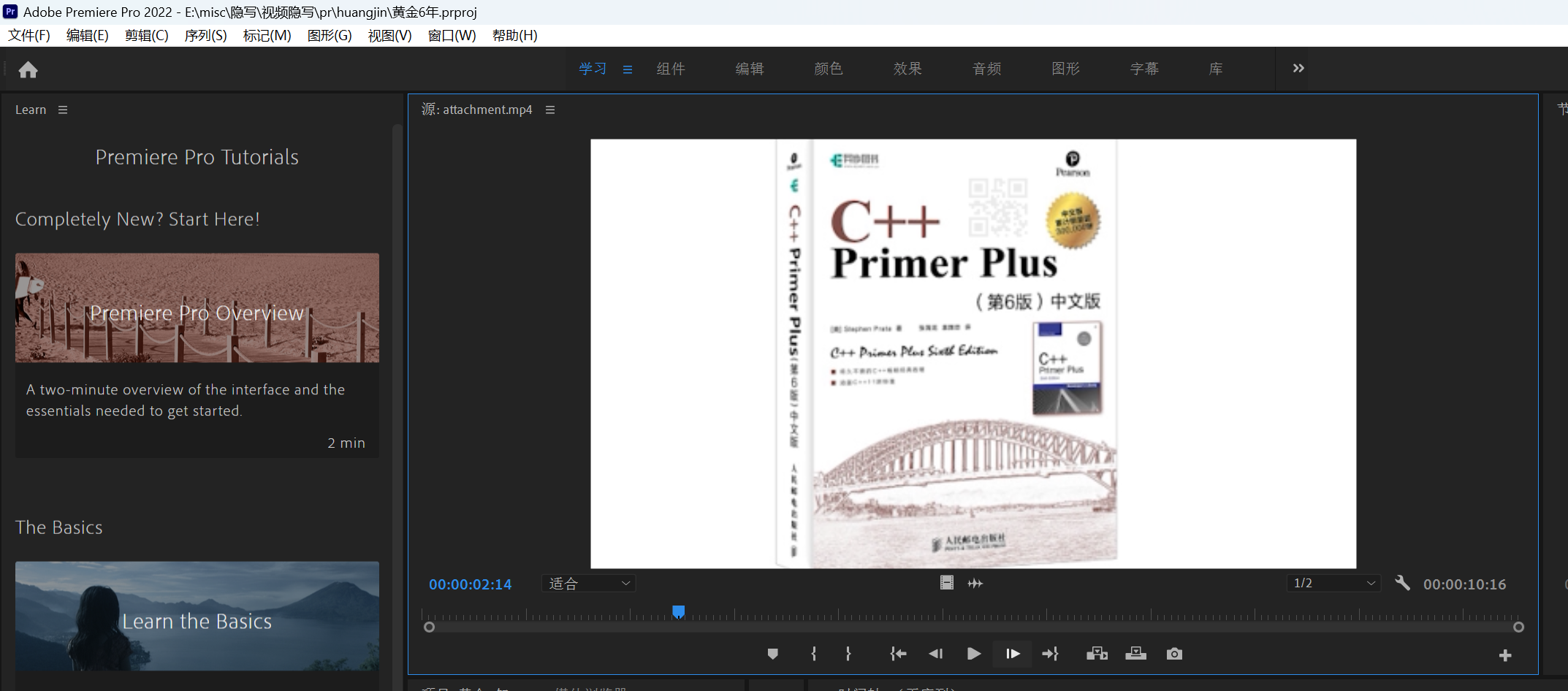
Task: Select Drag Audio Only waveform icon
Action: point(975,583)
